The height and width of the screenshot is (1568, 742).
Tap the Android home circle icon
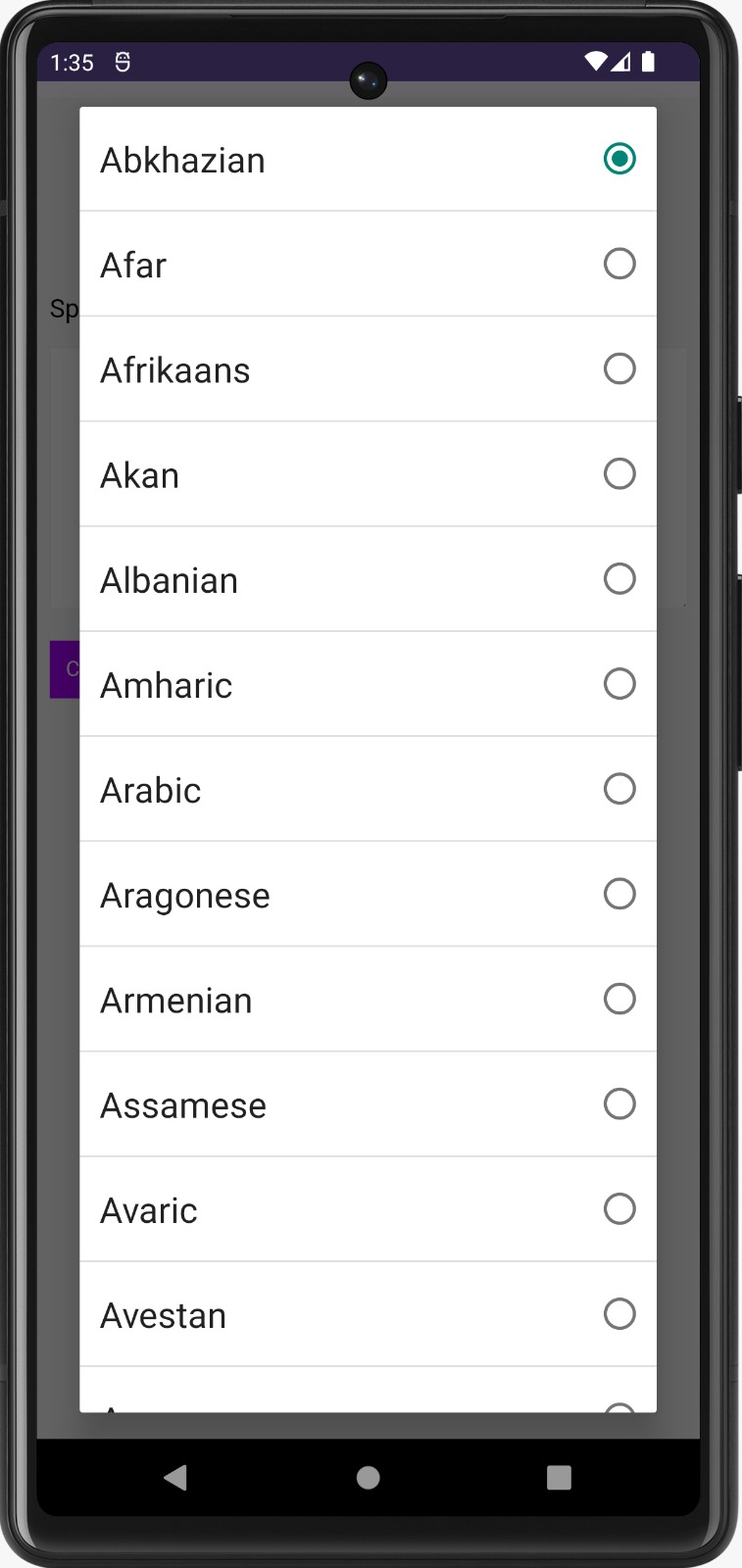tap(368, 1477)
